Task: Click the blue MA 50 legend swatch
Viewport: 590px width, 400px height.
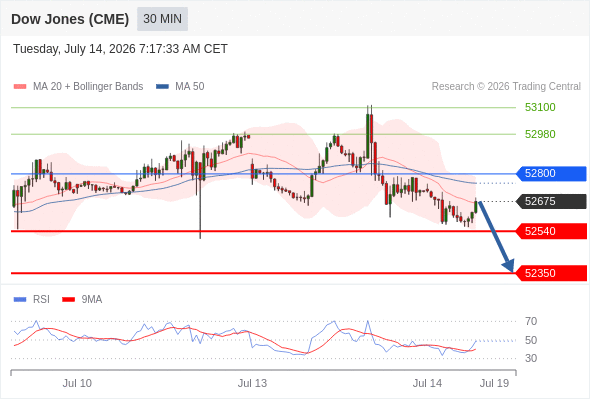Action: (x=162, y=87)
